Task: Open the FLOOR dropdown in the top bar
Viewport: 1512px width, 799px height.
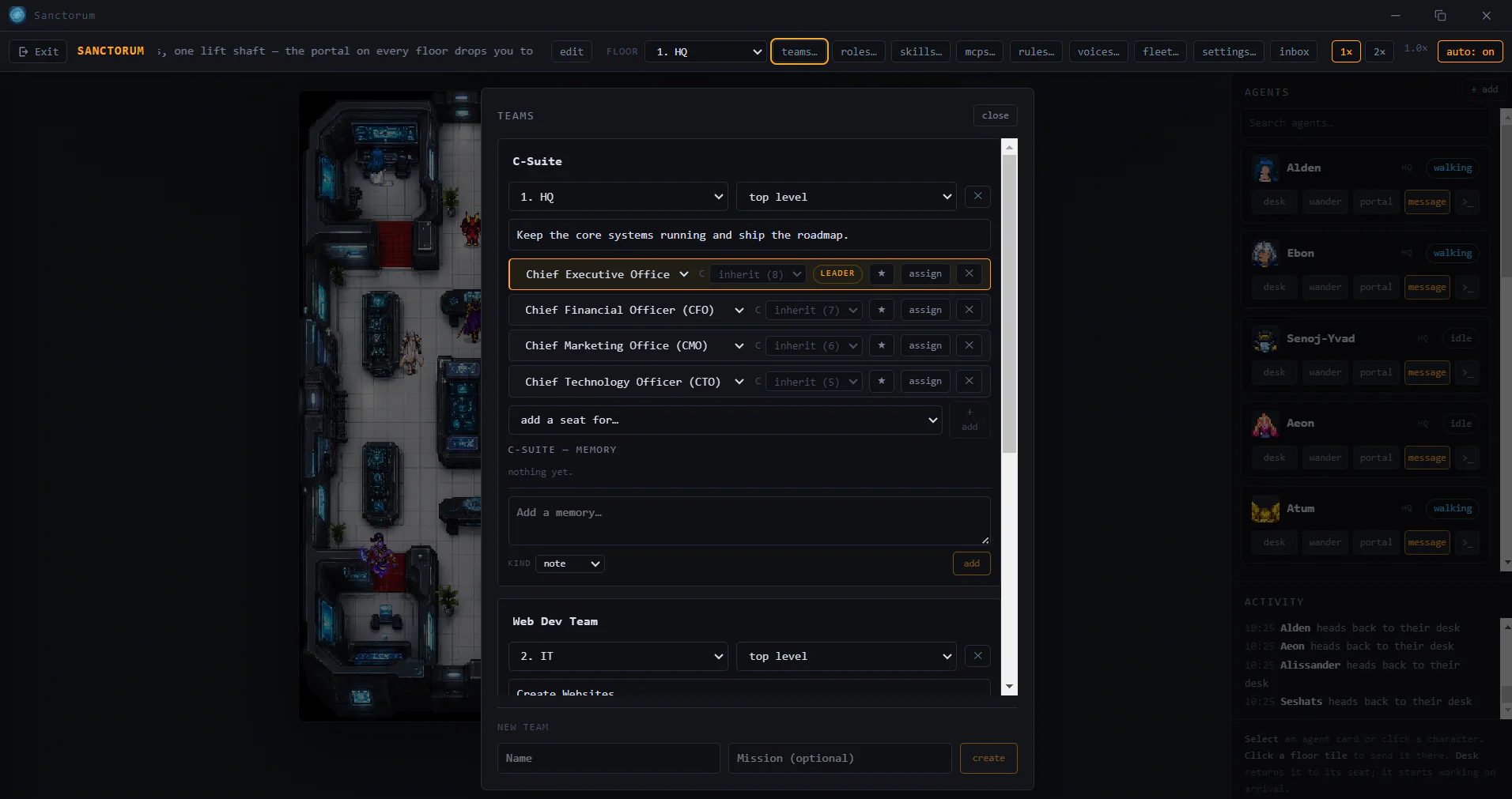Action: (x=705, y=51)
